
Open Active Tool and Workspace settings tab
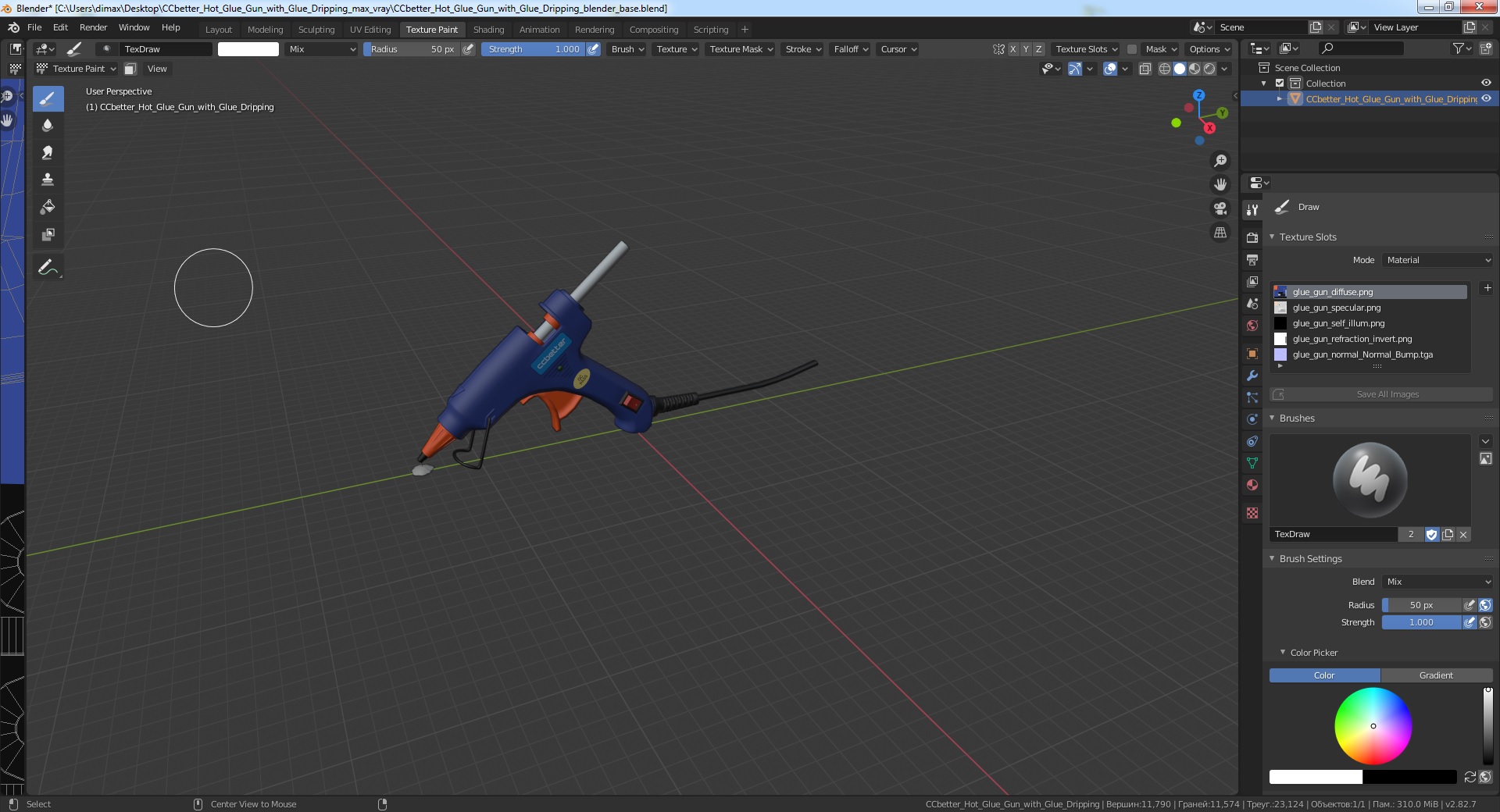pos(1252,209)
